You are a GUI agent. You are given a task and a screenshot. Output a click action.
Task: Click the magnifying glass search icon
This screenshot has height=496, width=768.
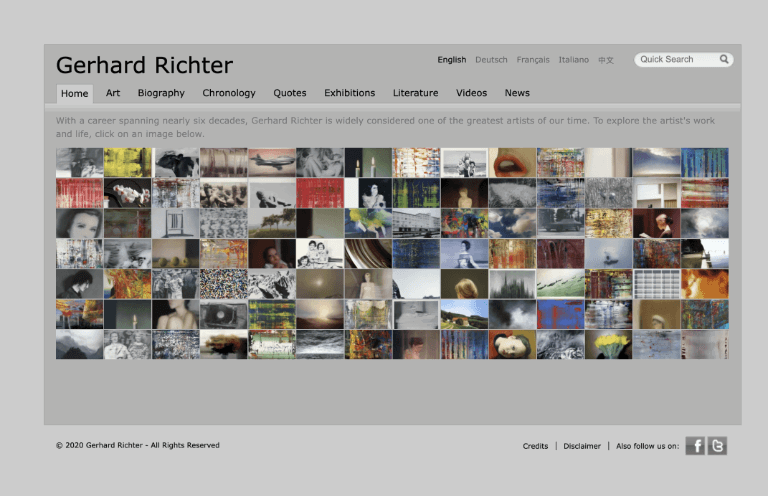pos(724,60)
